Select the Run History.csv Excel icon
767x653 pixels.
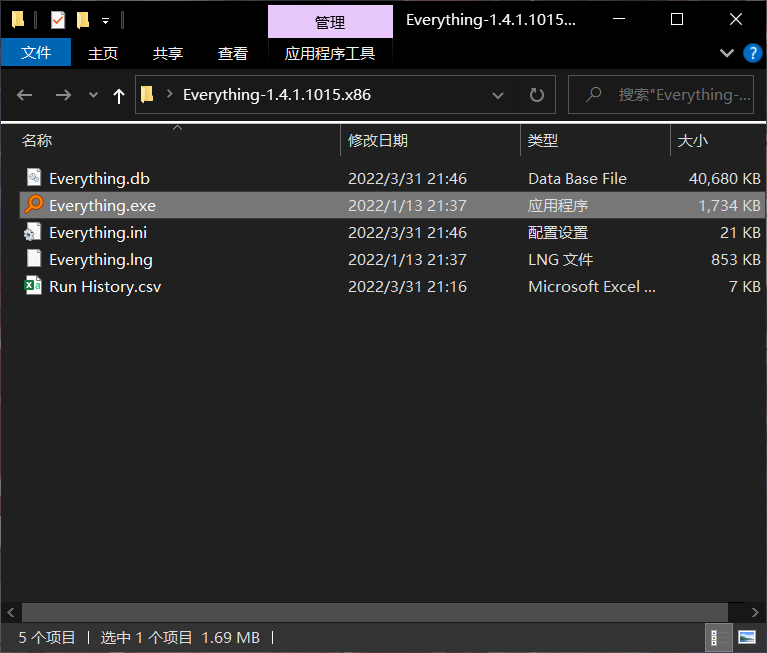tap(33, 286)
